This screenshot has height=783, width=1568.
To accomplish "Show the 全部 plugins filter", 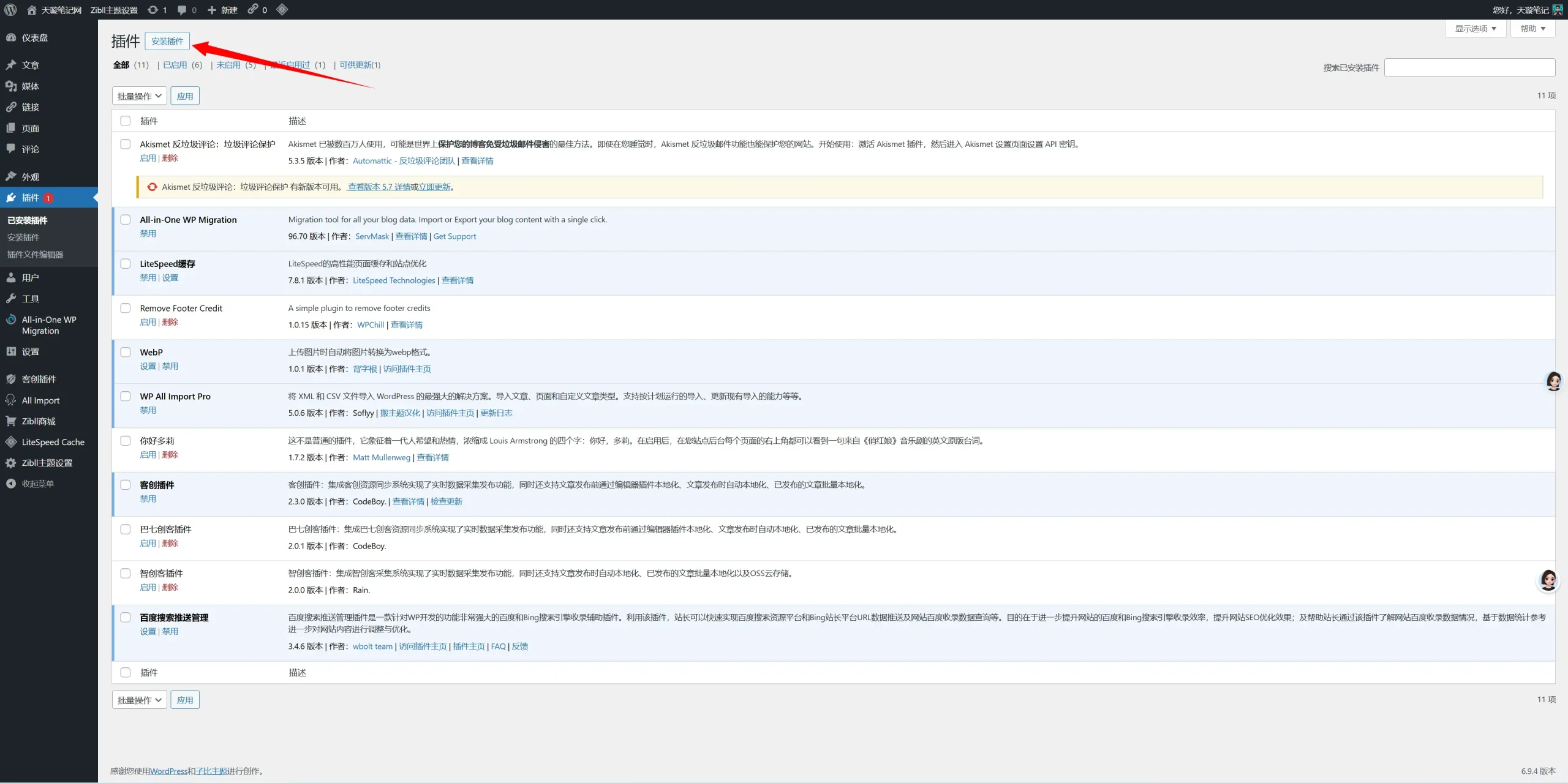I will (x=121, y=65).
